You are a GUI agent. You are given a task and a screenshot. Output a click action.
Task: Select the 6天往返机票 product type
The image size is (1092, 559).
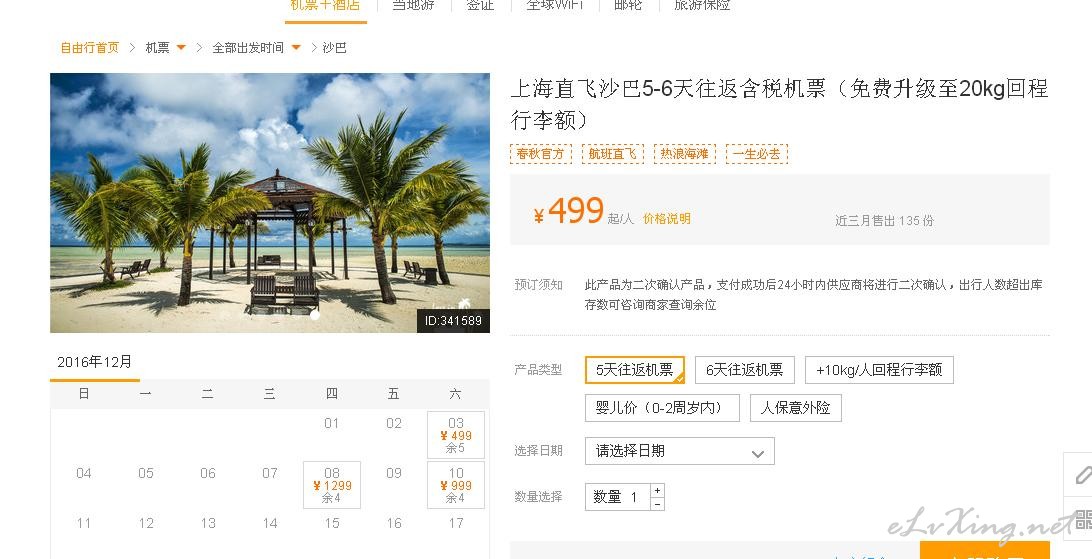(x=744, y=370)
